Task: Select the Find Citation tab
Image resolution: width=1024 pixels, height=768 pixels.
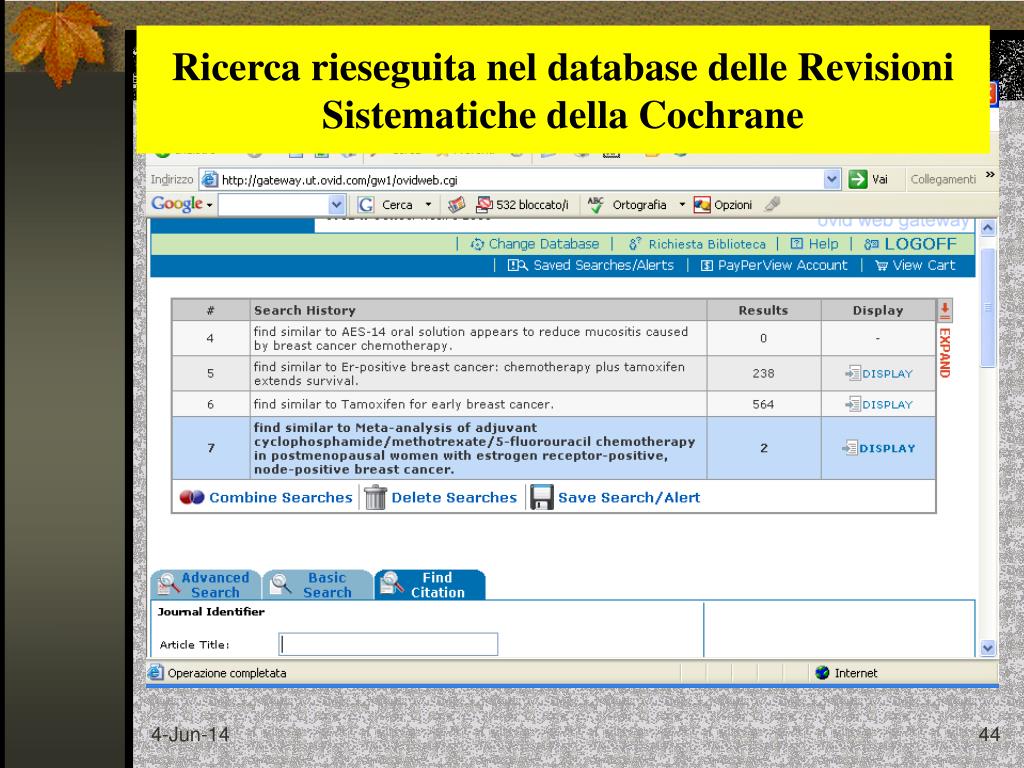Action: (x=430, y=585)
